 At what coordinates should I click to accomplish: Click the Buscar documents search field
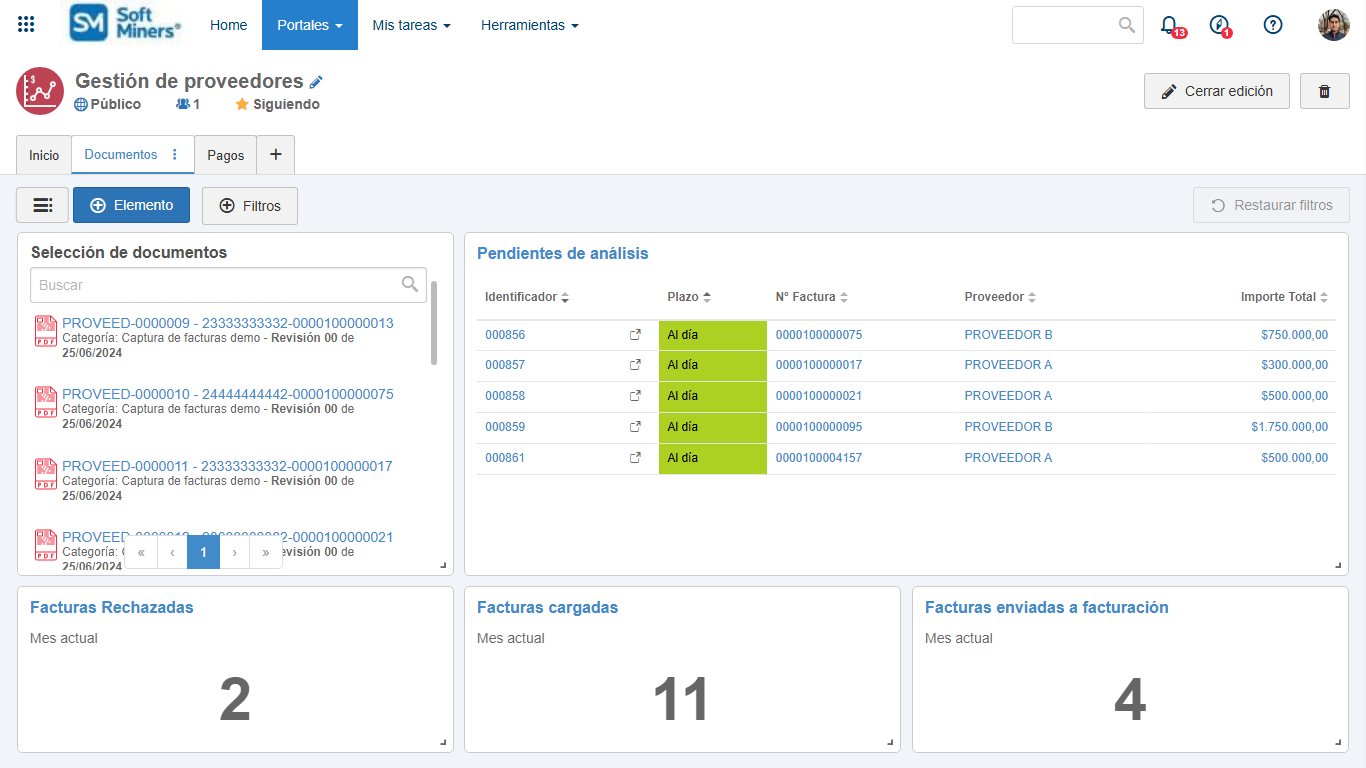click(217, 285)
